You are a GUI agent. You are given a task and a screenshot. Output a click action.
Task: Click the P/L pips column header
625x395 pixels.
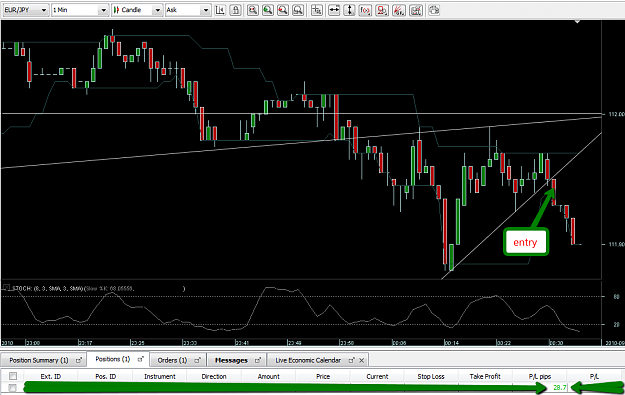pyautogui.click(x=540, y=376)
